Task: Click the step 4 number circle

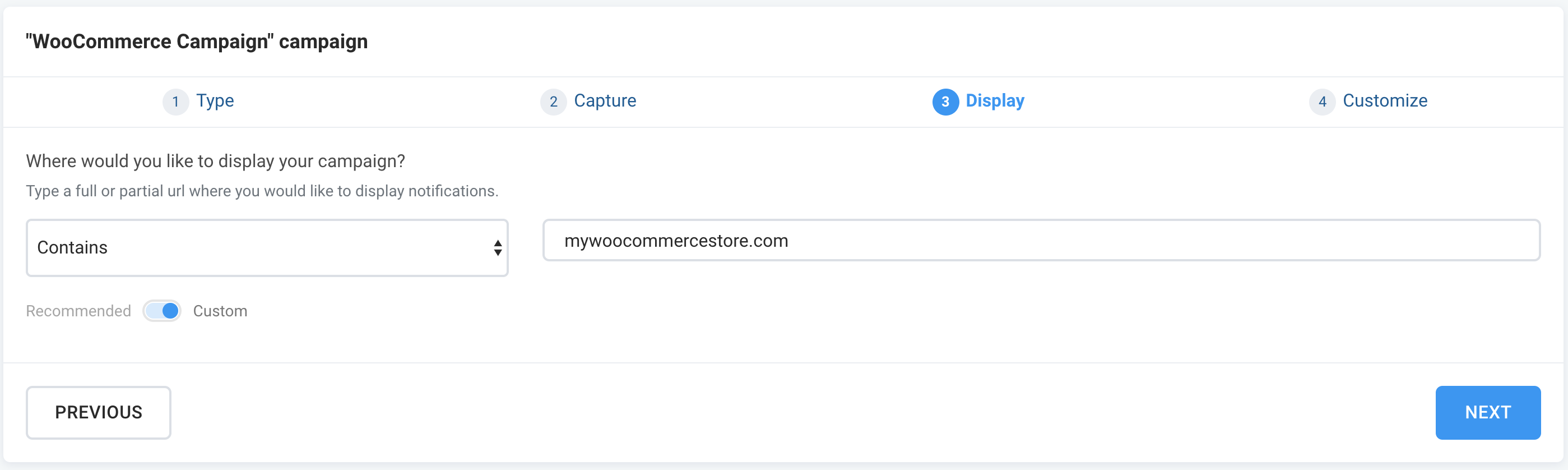Action: coord(1322,102)
